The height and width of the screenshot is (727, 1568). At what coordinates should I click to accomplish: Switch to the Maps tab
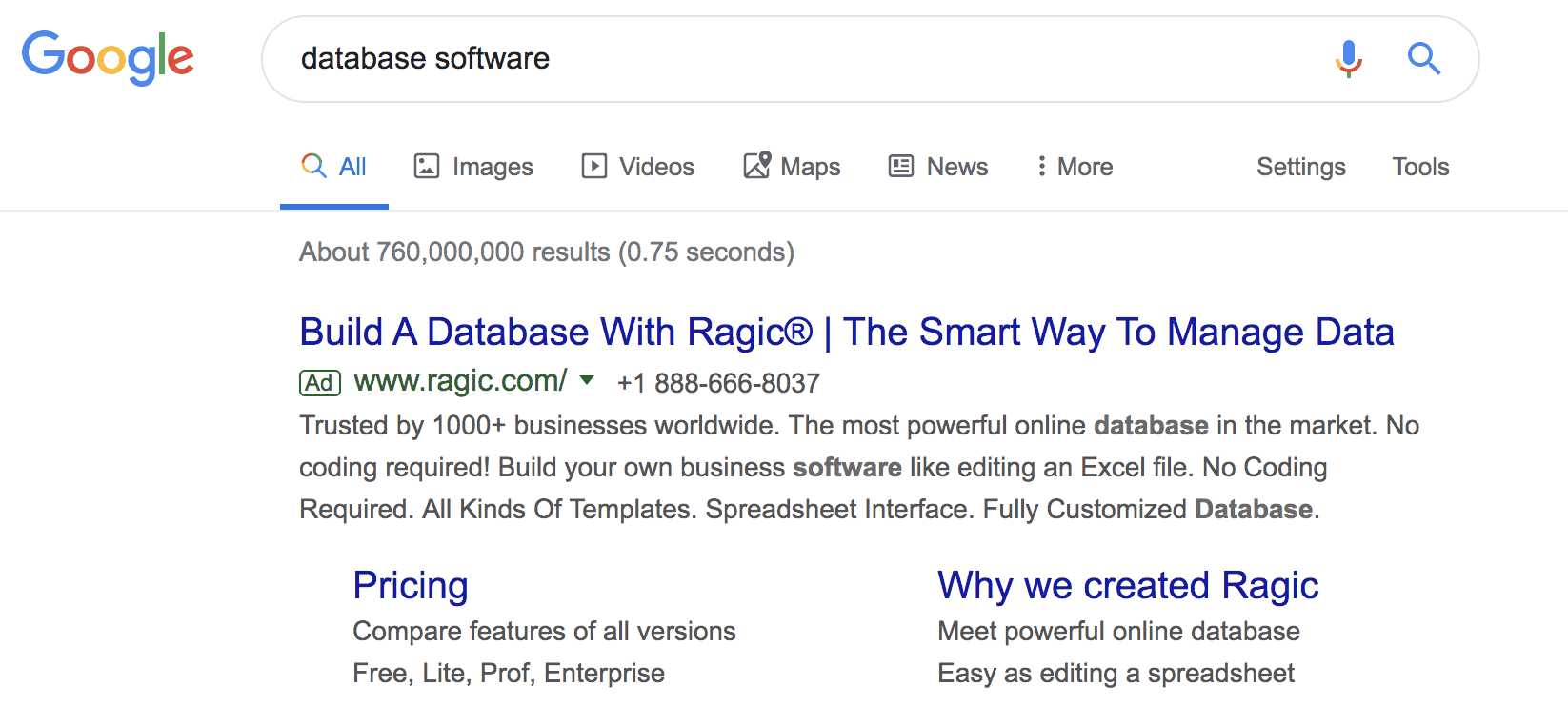[x=792, y=167]
